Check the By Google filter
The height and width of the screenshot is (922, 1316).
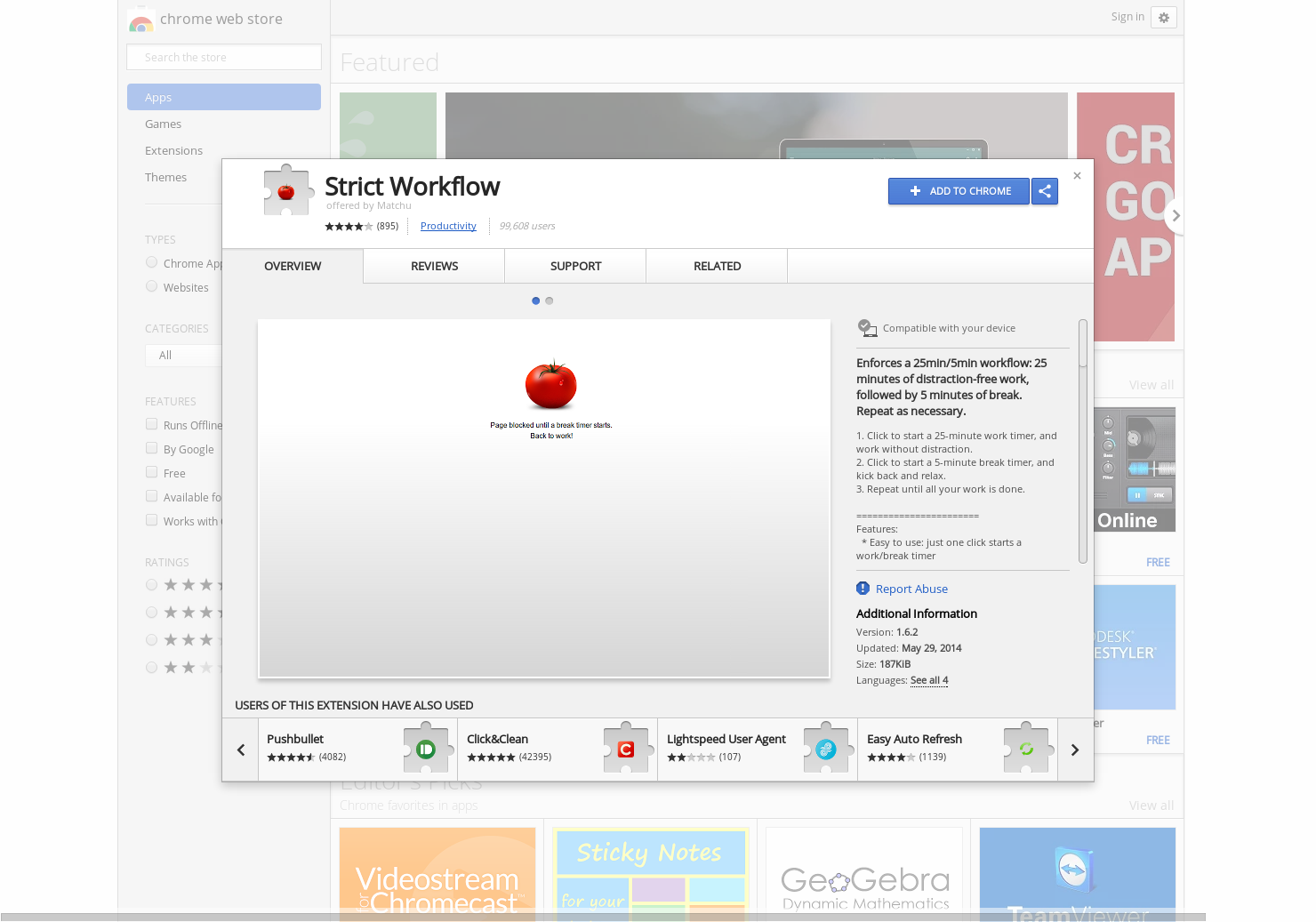151,448
